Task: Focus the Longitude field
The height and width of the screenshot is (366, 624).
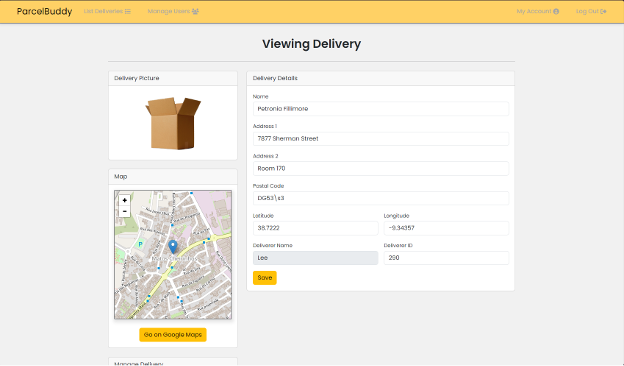Action: (446, 228)
